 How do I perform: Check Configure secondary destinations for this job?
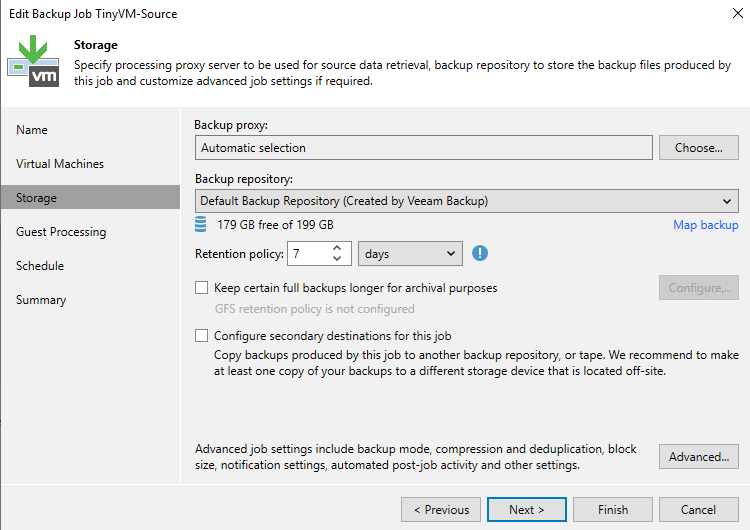point(202,336)
